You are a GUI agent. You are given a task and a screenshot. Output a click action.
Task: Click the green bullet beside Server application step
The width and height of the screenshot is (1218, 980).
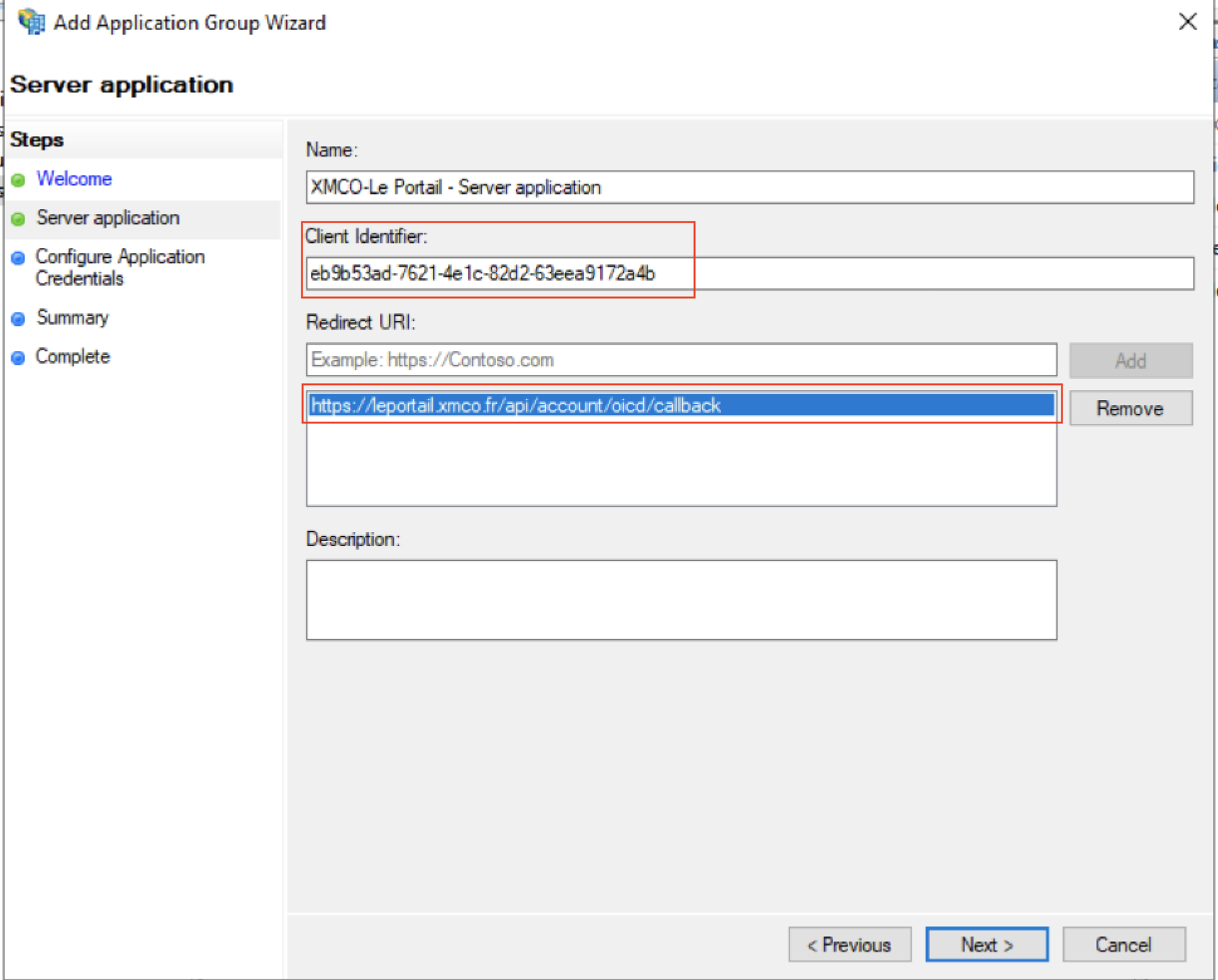19,219
